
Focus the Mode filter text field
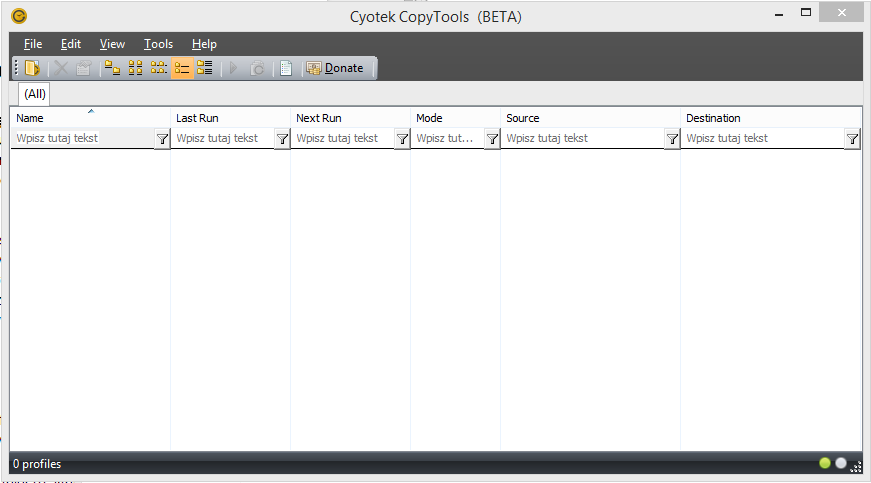(448, 138)
